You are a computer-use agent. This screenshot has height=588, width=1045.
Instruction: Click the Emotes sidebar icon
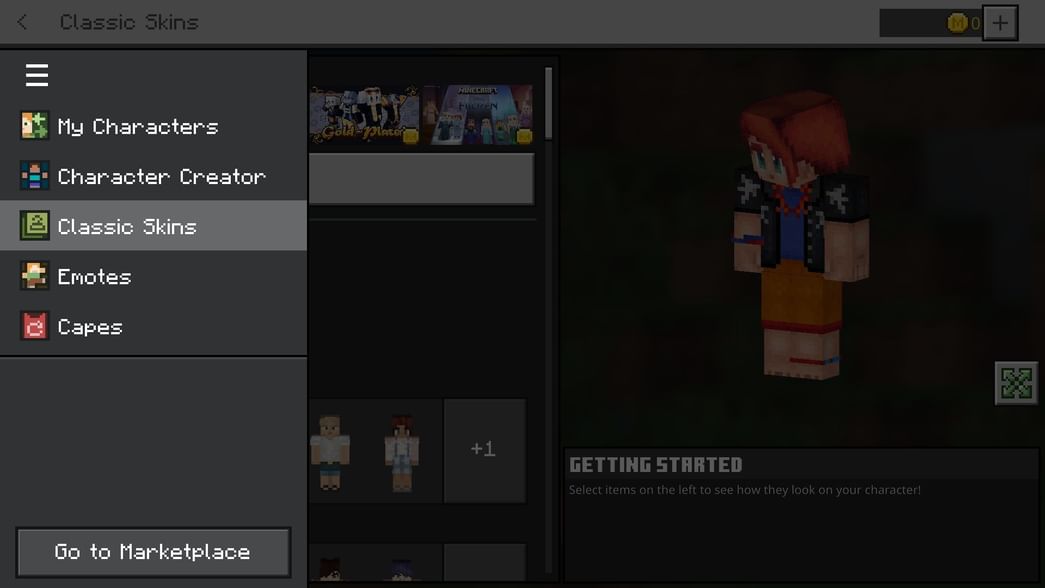(x=34, y=276)
